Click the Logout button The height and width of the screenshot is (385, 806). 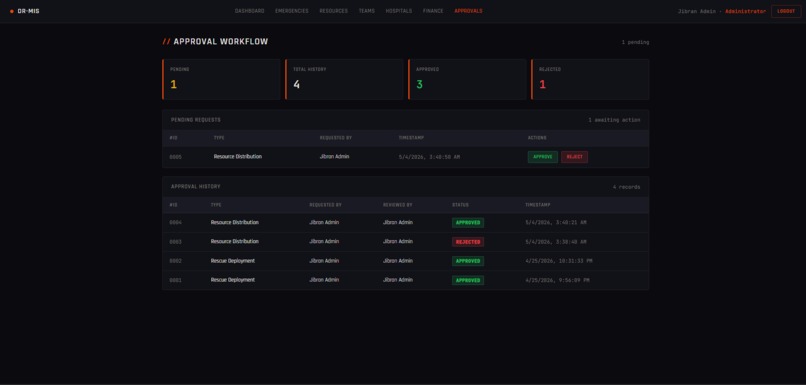786,11
